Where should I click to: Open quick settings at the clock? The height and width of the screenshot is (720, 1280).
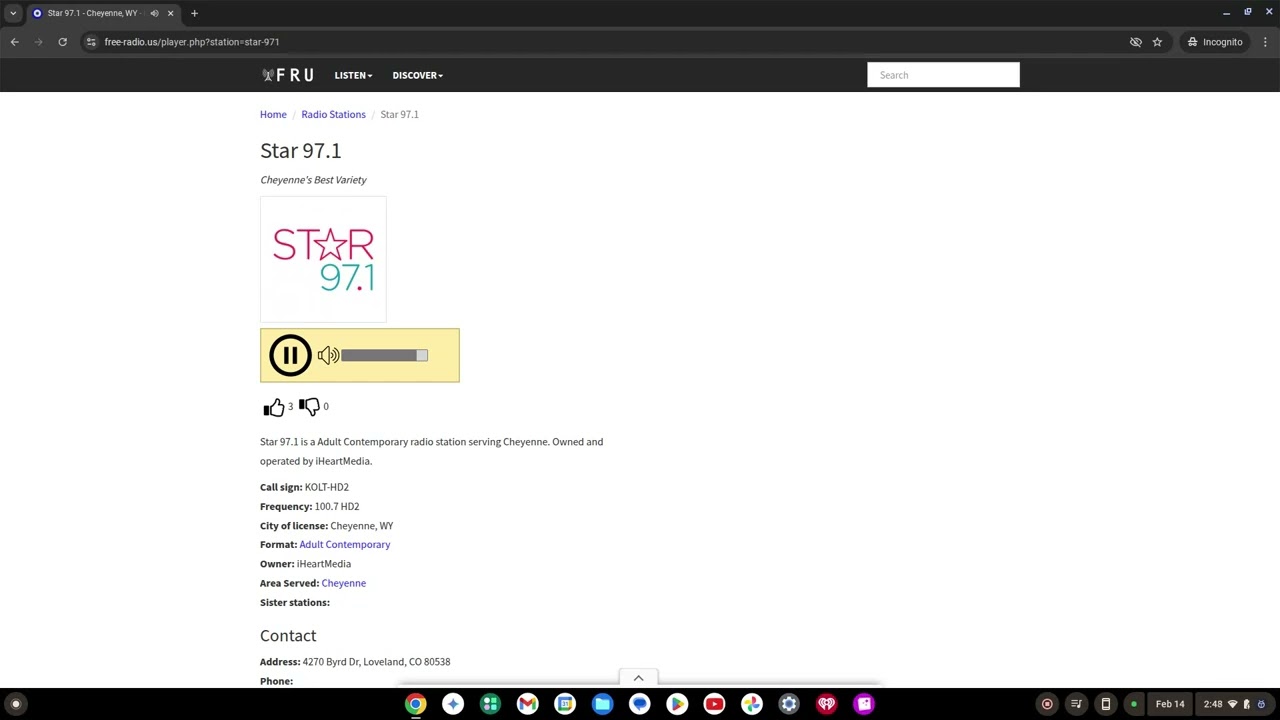(x=1236, y=704)
